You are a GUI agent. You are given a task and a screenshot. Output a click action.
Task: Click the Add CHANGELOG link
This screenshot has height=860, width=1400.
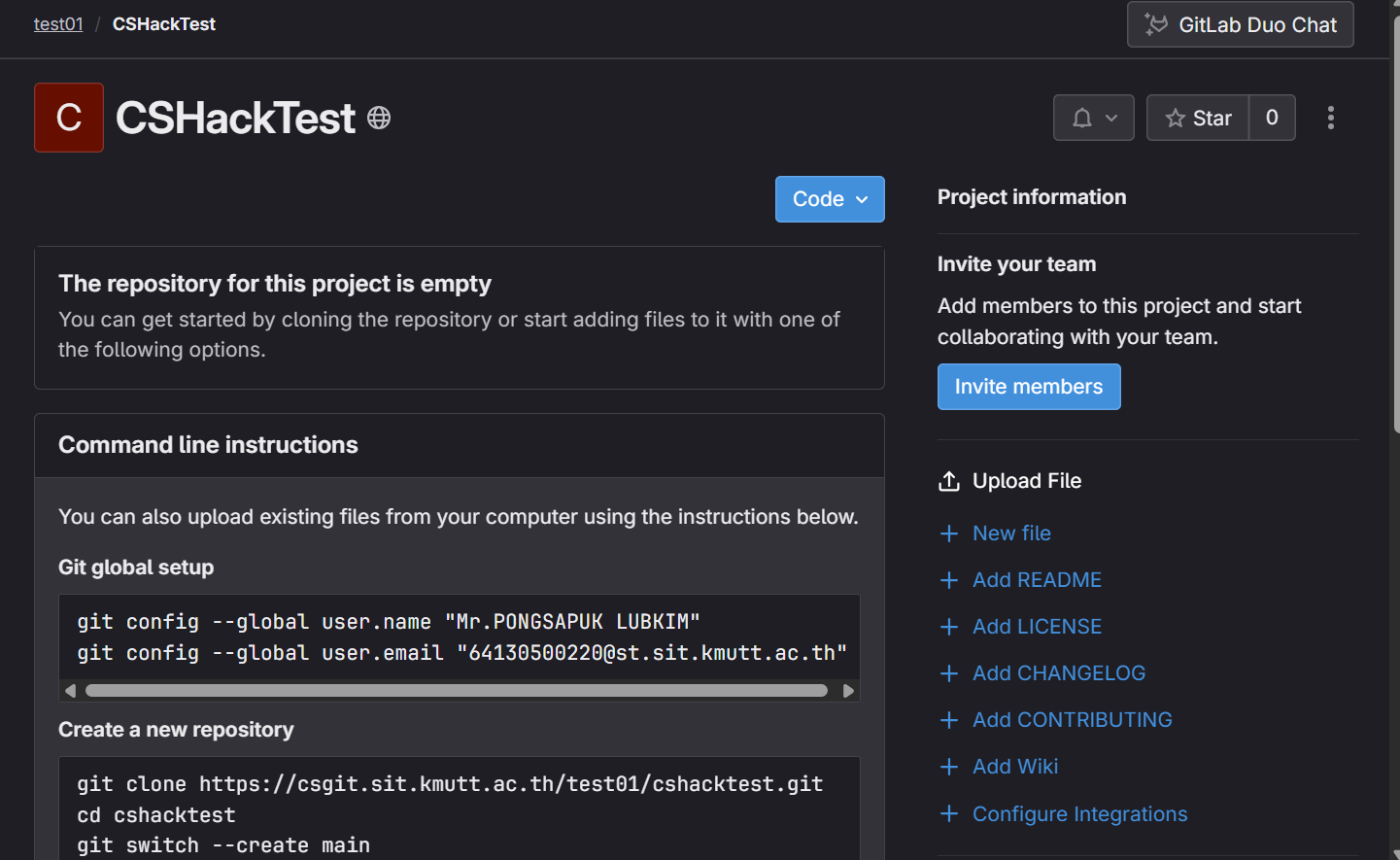[1059, 673]
